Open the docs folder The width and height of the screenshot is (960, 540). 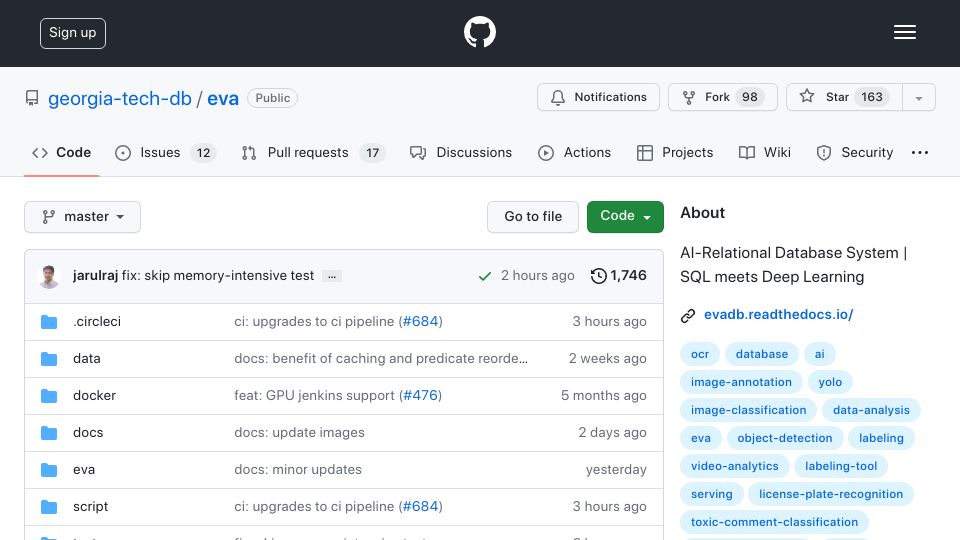click(x=88, y=433)
